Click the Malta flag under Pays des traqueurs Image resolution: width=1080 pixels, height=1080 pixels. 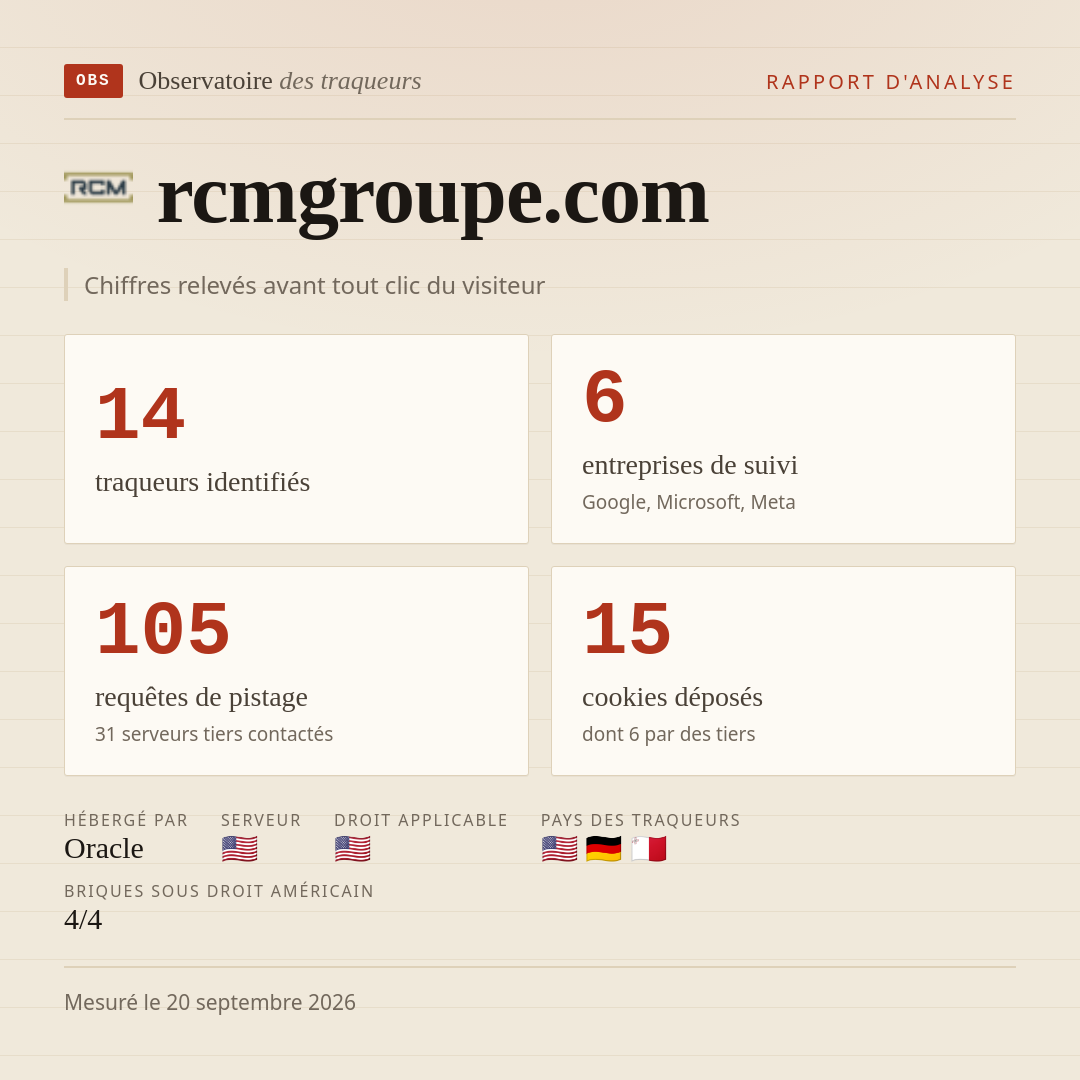(x=648, y=849)
